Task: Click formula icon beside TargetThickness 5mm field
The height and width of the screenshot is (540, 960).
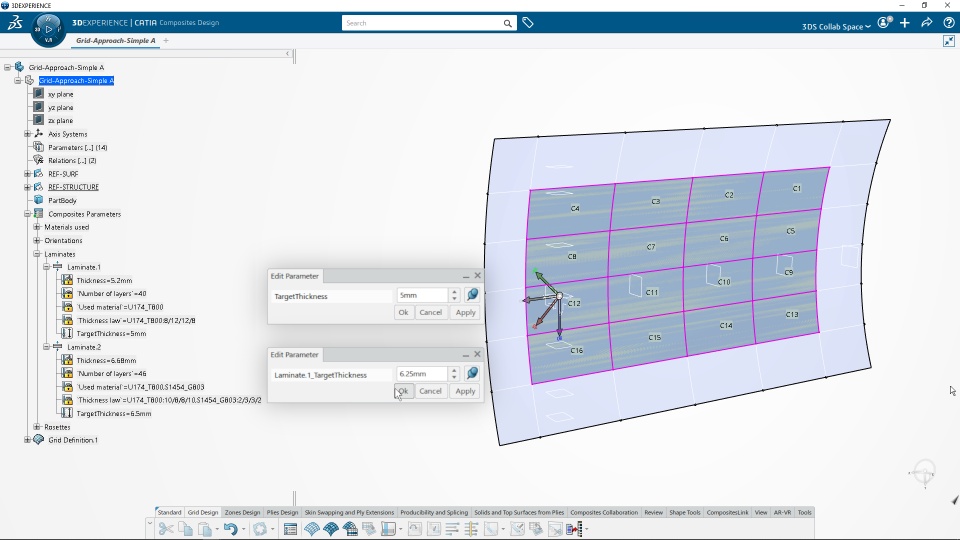Action: (x=472, y=295)
